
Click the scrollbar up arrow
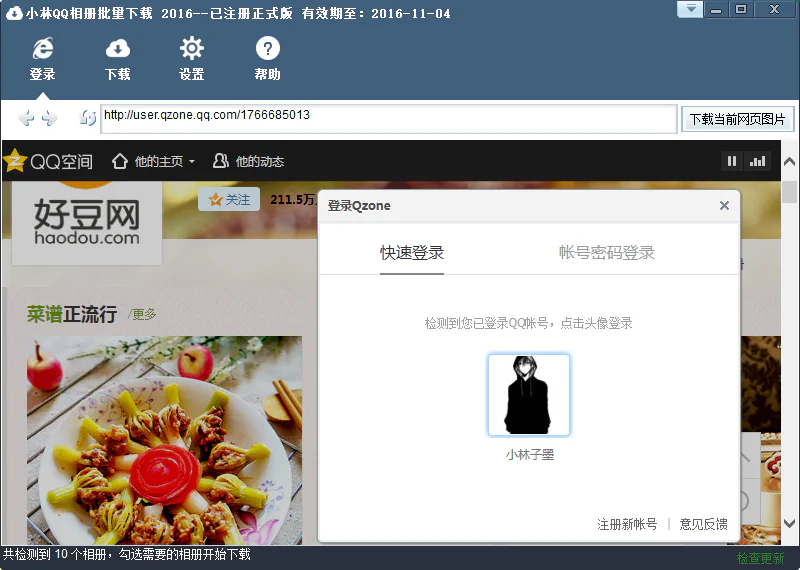click(789, 162)
